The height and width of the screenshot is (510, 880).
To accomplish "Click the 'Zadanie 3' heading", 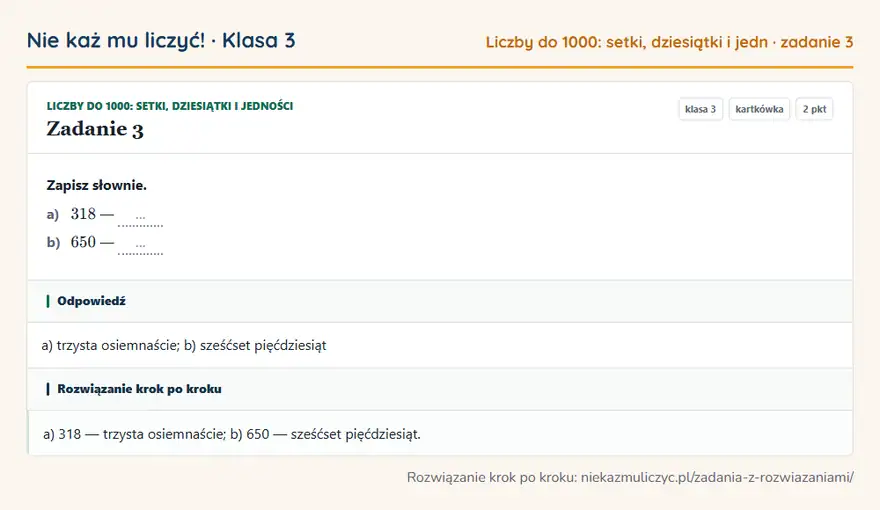I will click(x=95, y=129).
